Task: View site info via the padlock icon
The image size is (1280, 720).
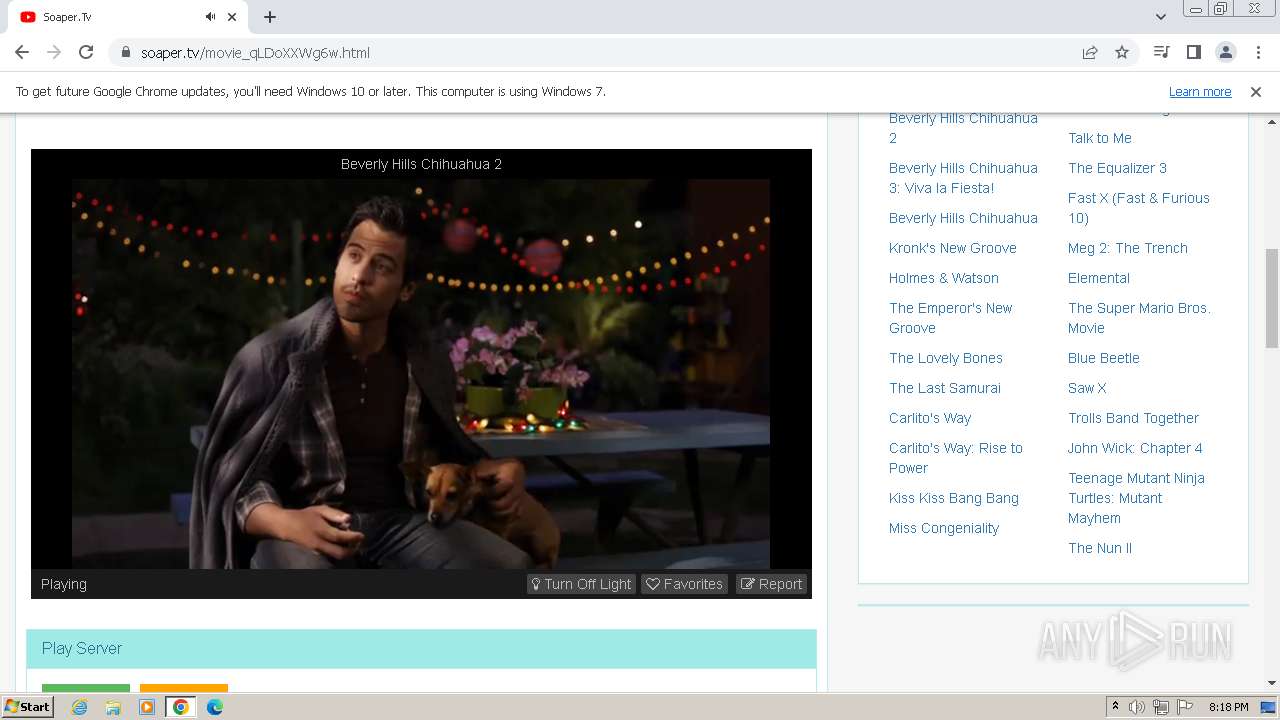Action: click(126, 53)
